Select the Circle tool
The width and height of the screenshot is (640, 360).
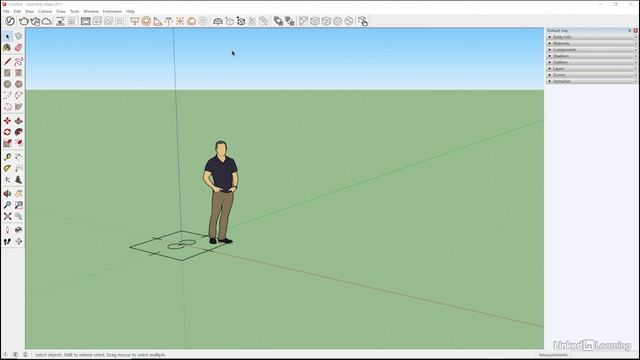(7, 84)
